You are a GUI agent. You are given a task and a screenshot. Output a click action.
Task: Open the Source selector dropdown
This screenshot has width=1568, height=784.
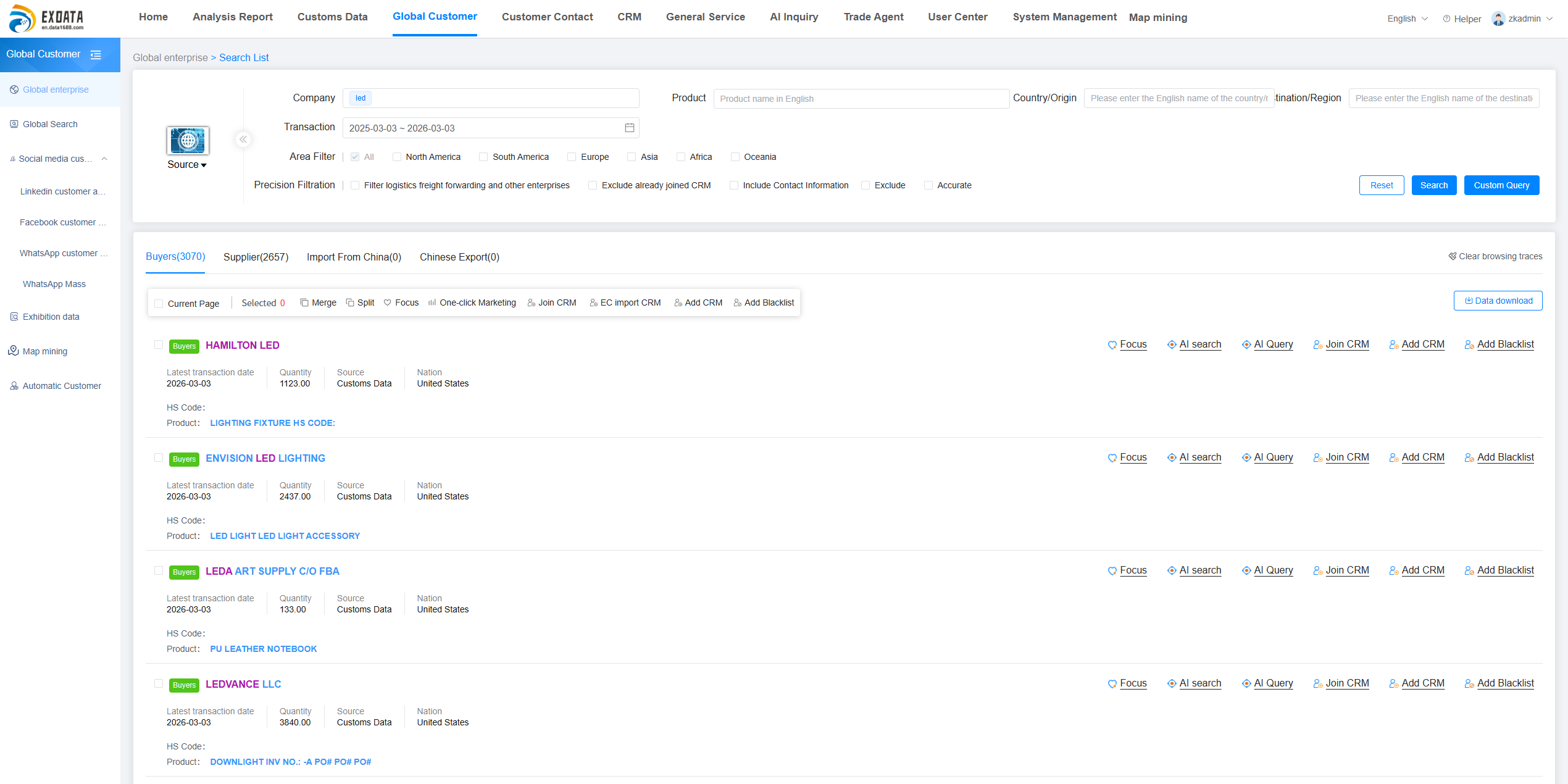pos(186,164)
